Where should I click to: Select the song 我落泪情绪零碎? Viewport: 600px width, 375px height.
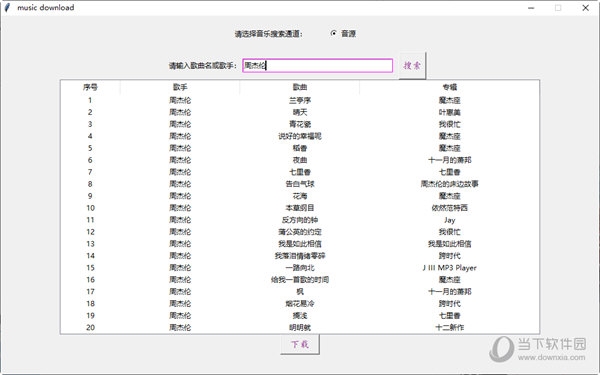(300, 256)
